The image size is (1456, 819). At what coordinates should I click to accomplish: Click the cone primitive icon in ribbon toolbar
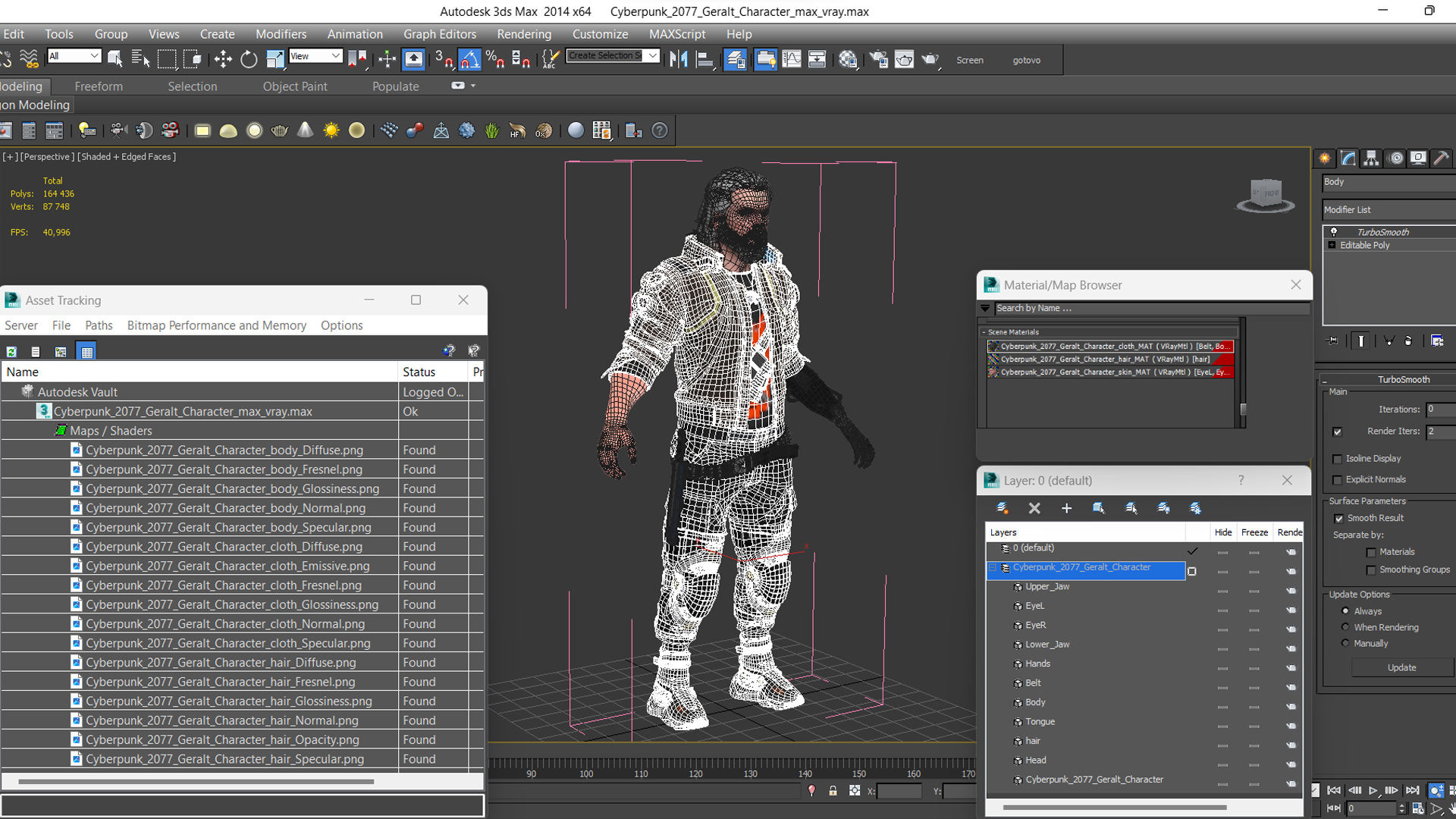tap(306, 130)
